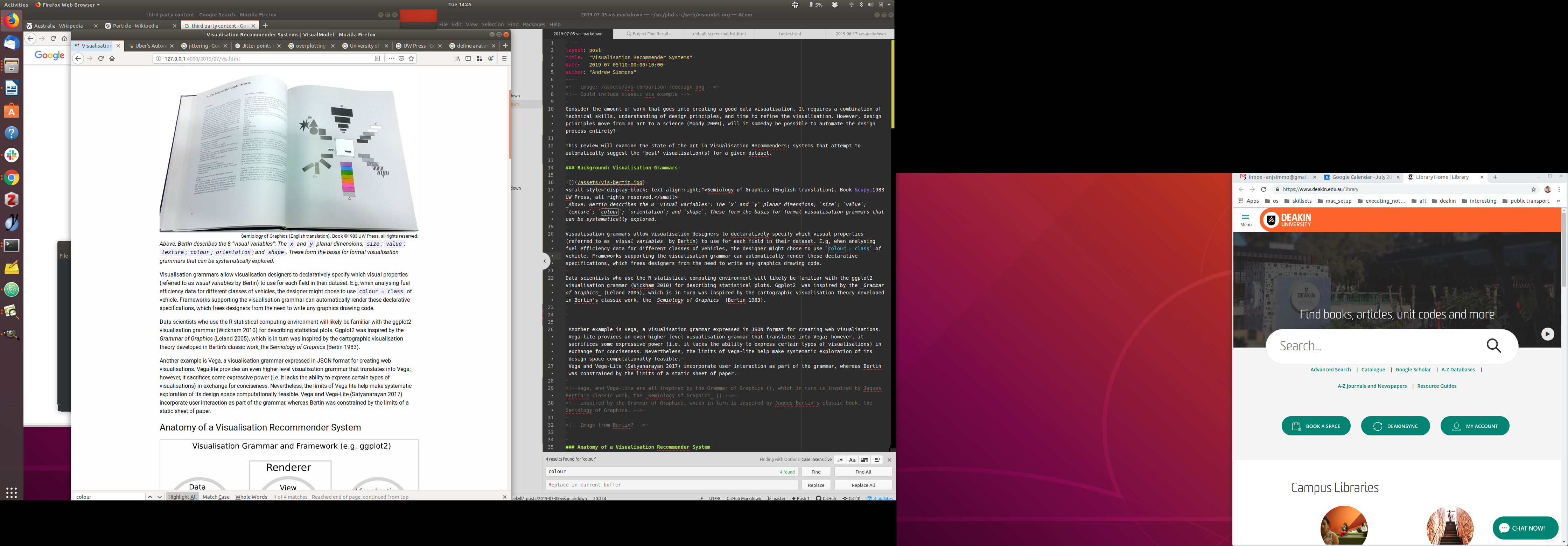Toggle reader view icon in Firefox address bar
Viewport: 1568px width, 546px height.
coord(377,58)
